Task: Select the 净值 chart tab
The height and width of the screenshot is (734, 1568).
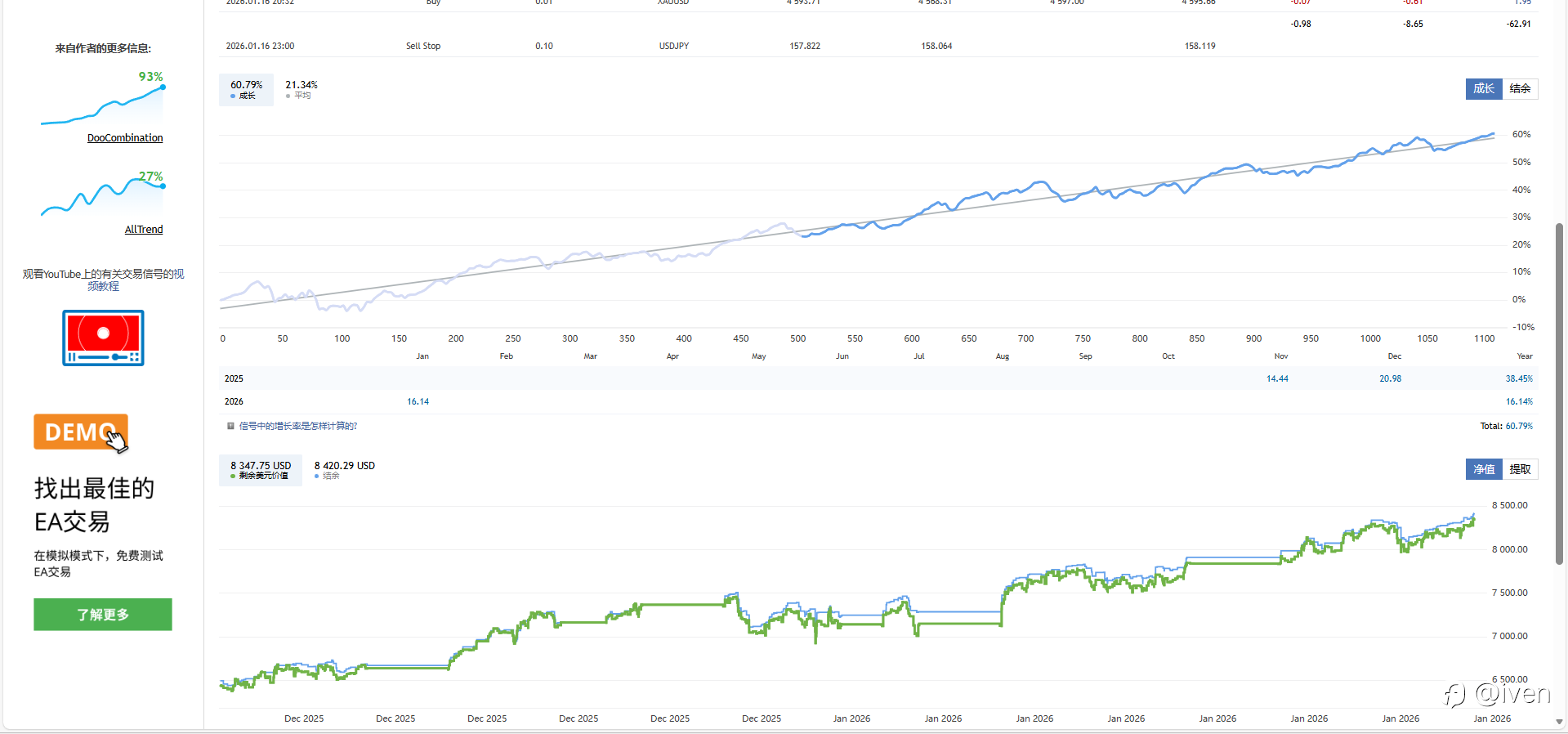Action: pyautogui.click(x=1483, y=469)
